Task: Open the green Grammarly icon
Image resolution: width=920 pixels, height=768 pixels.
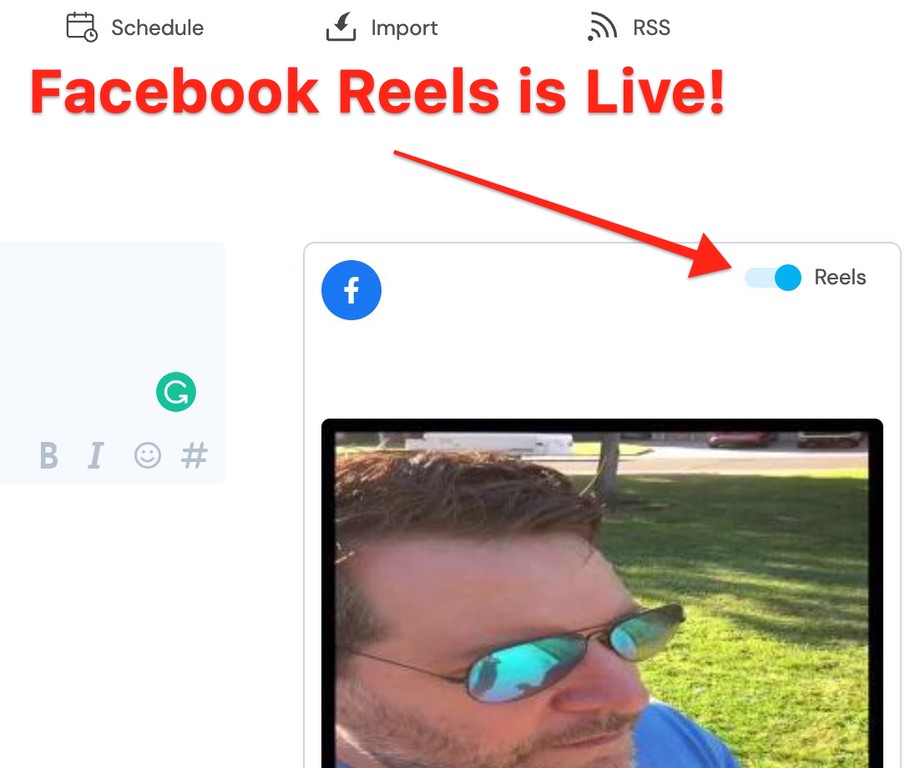Action: [x=176, y=392]
